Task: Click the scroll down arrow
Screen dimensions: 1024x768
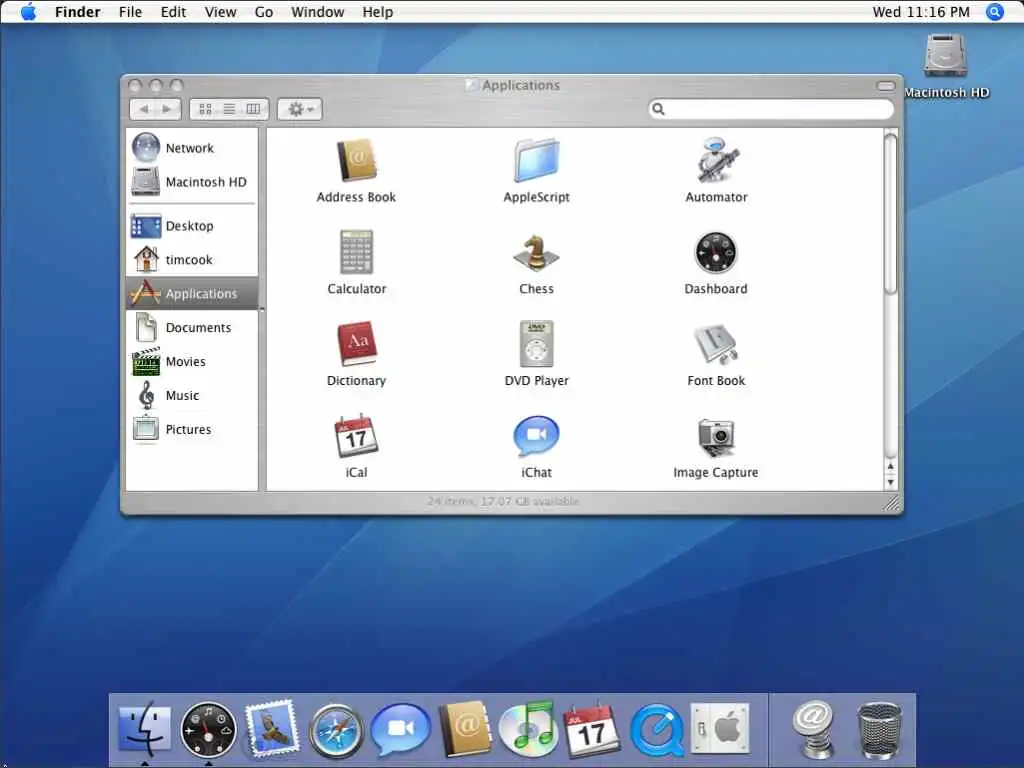Action: coord(890,483)
